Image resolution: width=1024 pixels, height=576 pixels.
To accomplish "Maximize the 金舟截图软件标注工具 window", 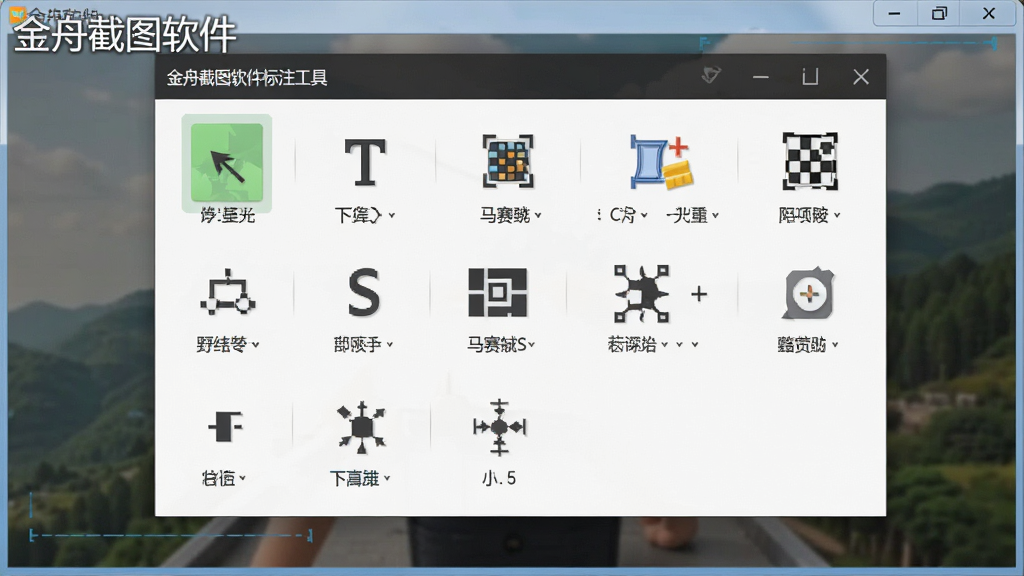I will 810,77.
